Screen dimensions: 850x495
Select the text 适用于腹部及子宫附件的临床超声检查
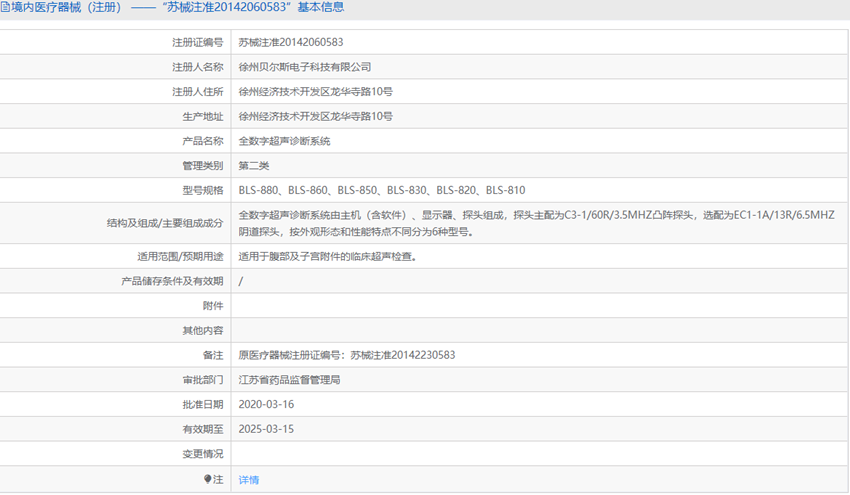pos(327,256)
